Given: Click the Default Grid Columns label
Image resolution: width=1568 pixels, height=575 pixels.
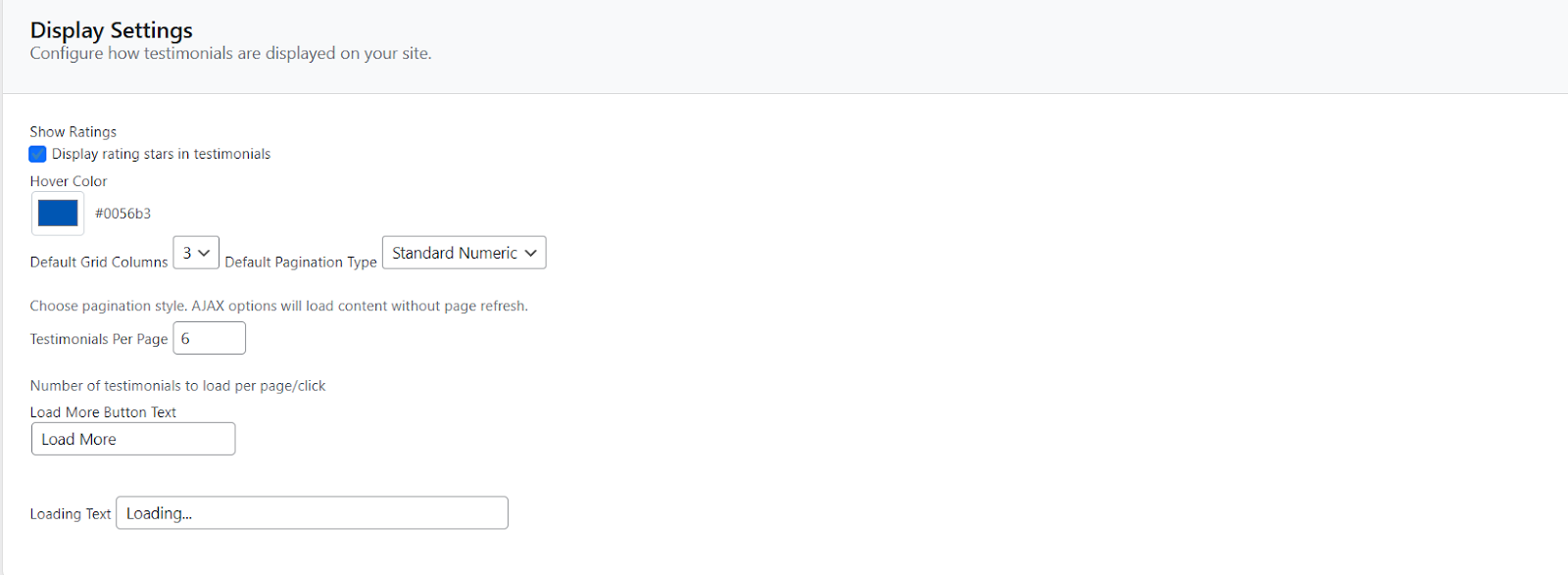Looking at the screenshot, I should (99, 262).
